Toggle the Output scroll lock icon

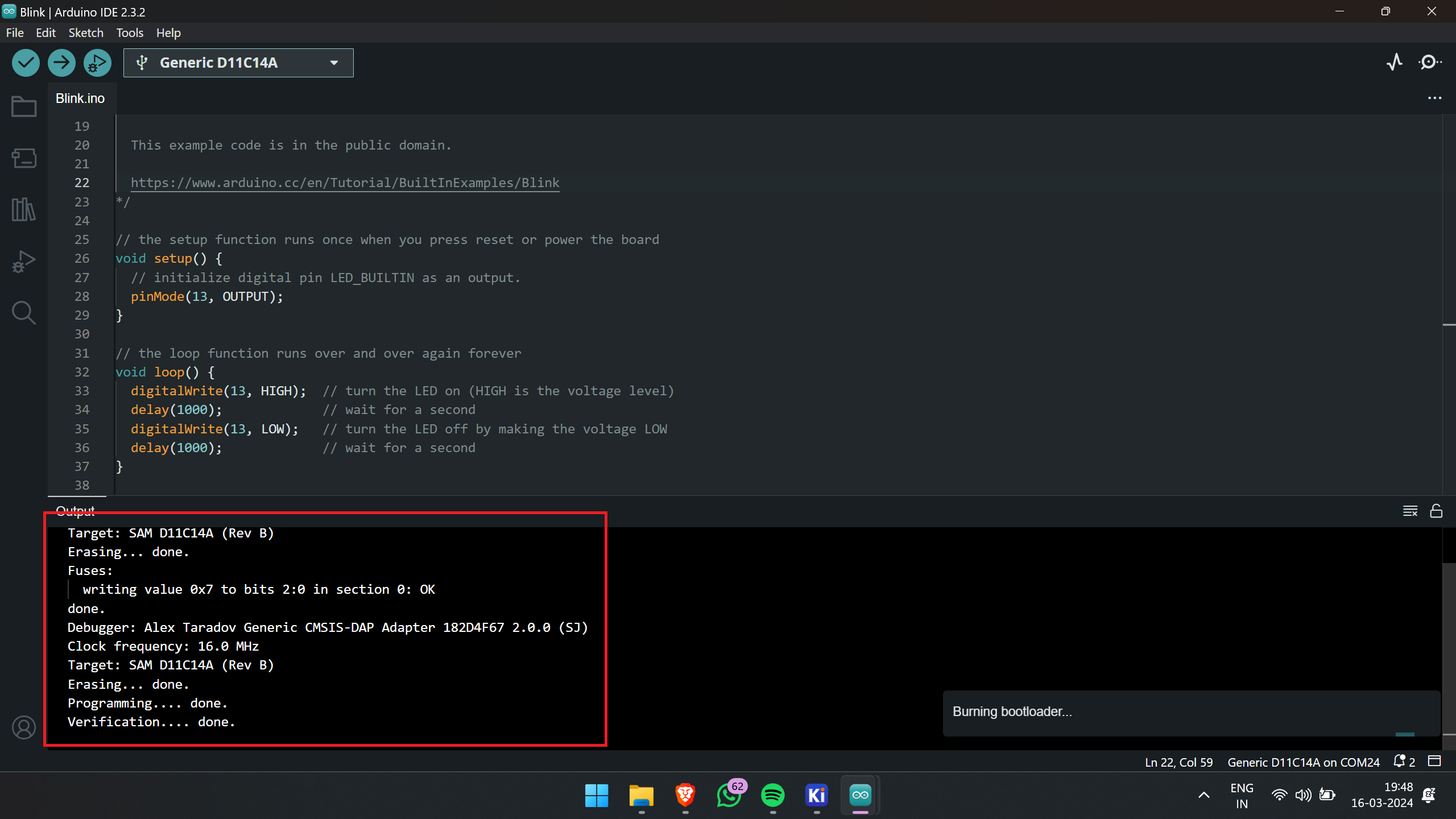click(1436, 511)
